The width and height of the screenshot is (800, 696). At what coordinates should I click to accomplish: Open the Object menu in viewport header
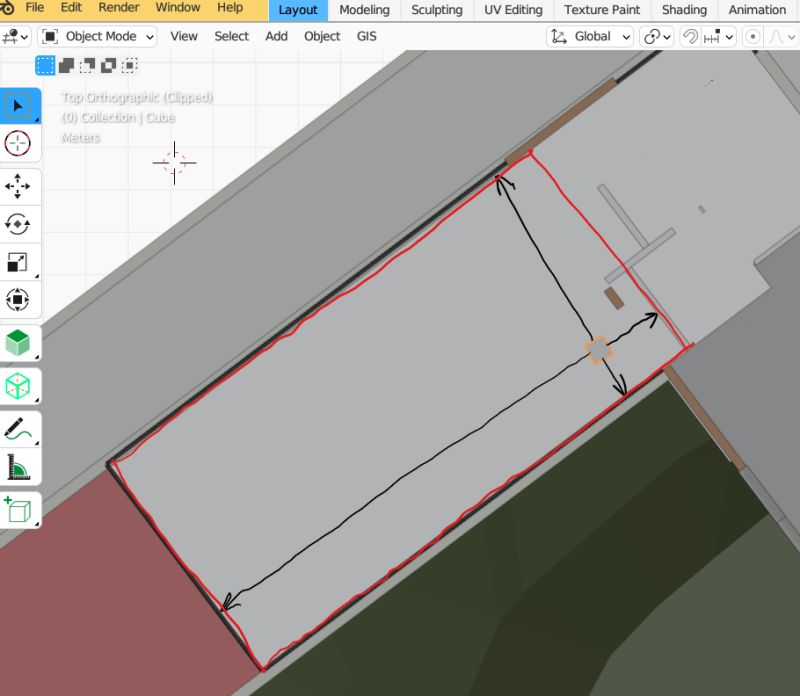322,37
